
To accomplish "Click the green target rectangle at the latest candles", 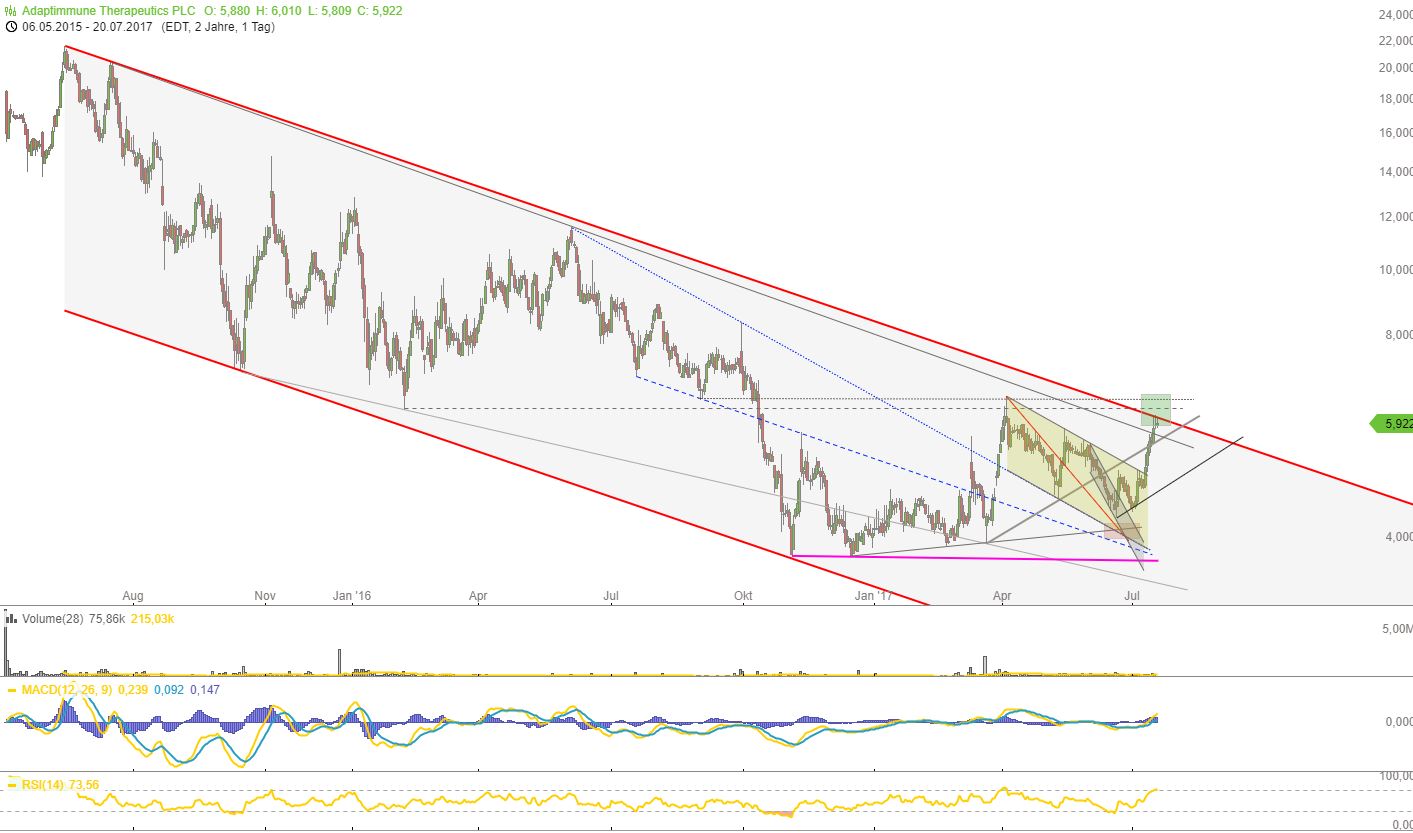I will 1155,403.
